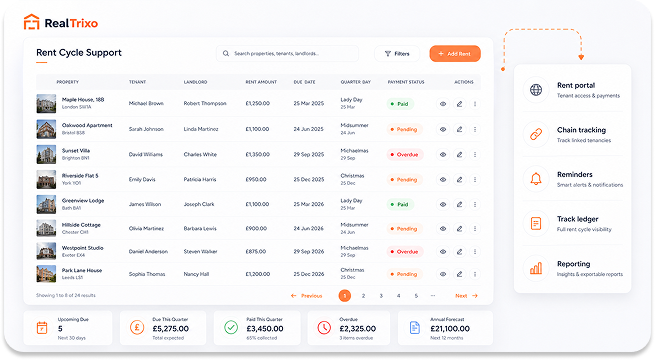655x360 pixels.
Task: Open the Filters button
Action: point(397,53)
